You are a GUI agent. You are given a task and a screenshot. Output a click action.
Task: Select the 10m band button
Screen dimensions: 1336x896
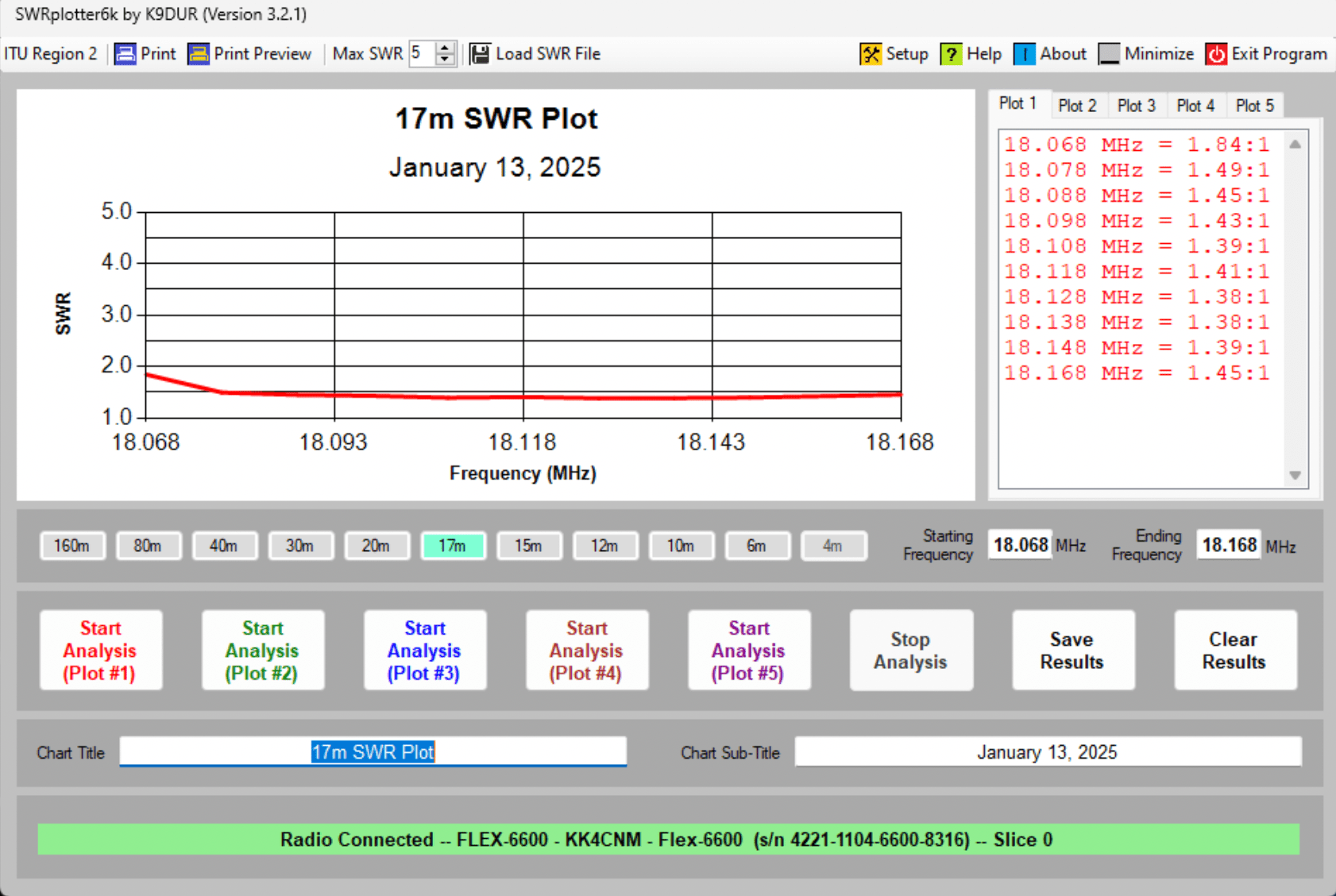tap(681, 546)
